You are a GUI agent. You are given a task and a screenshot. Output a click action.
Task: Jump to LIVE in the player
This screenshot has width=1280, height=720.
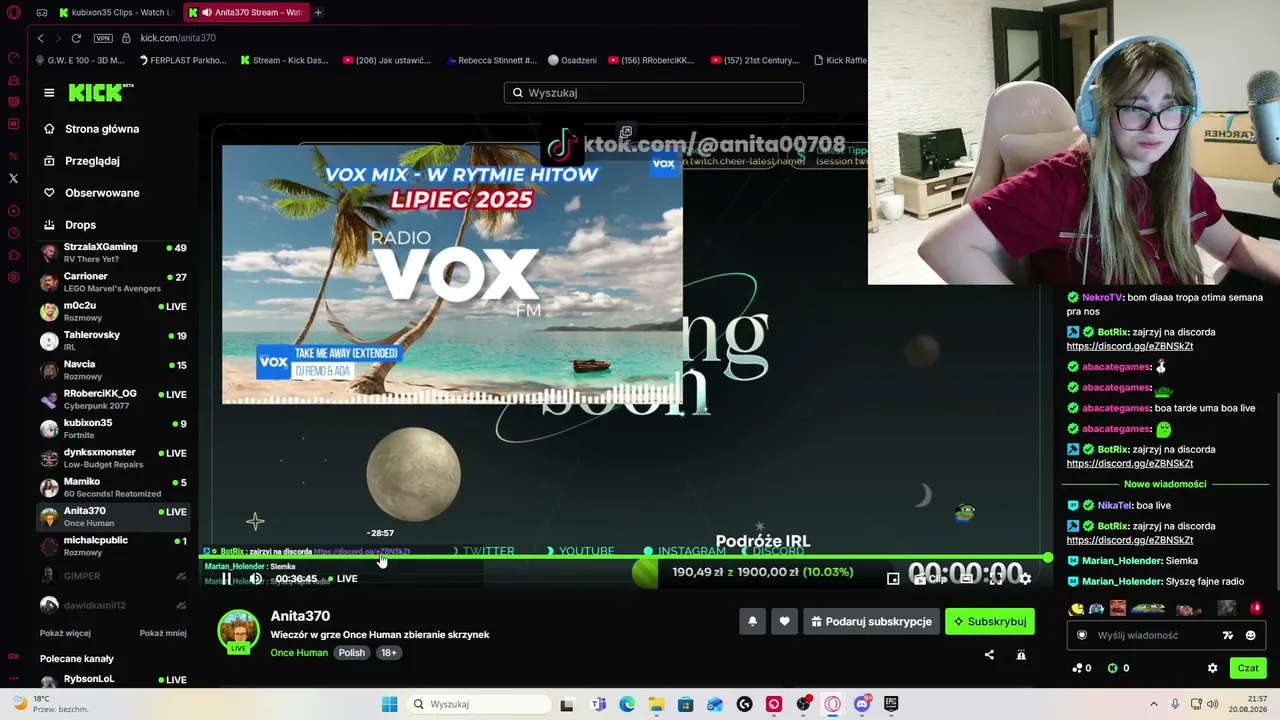click(341, 579)
